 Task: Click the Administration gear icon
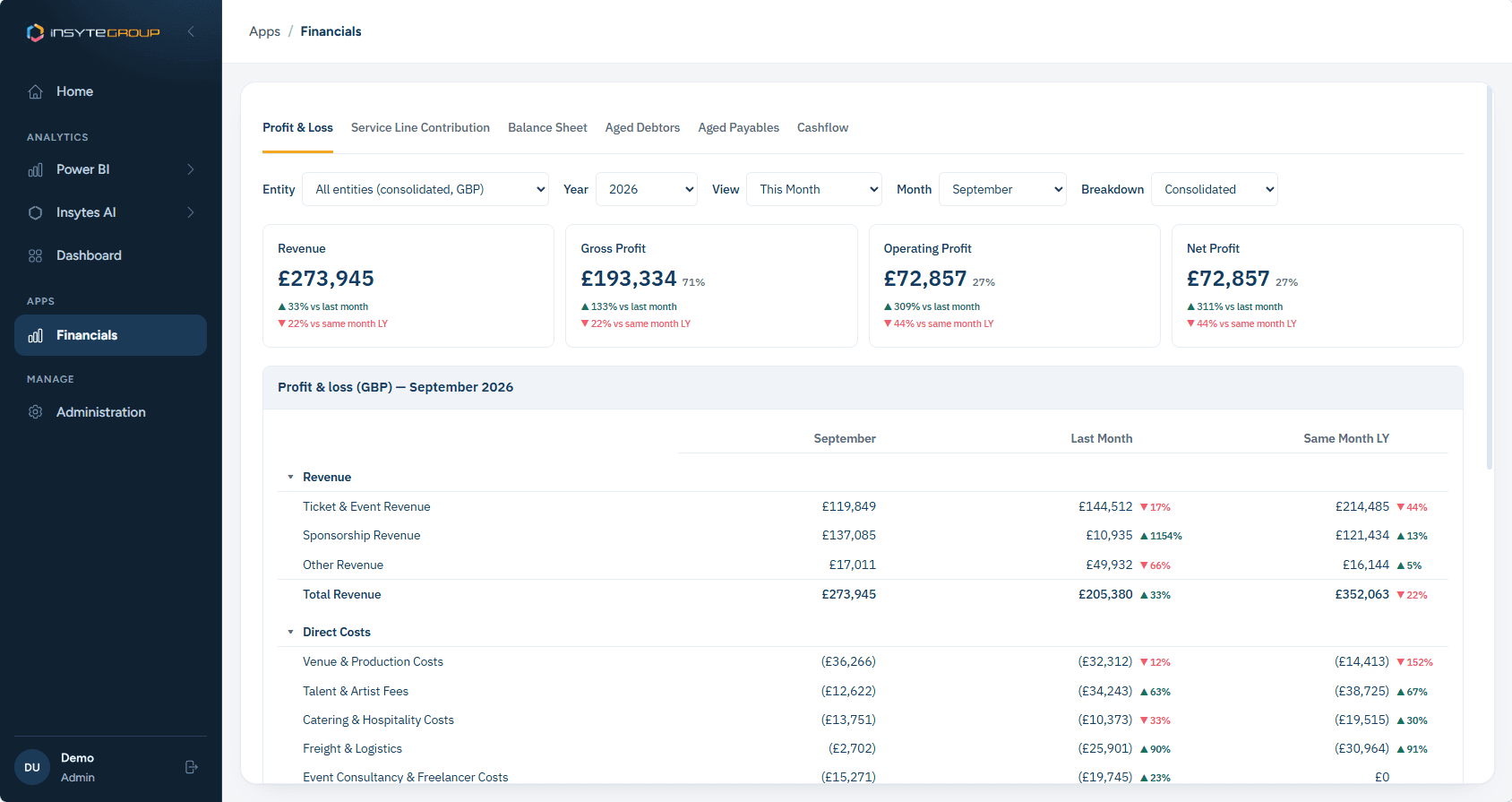pyautogui.click(x=36, y=412)
